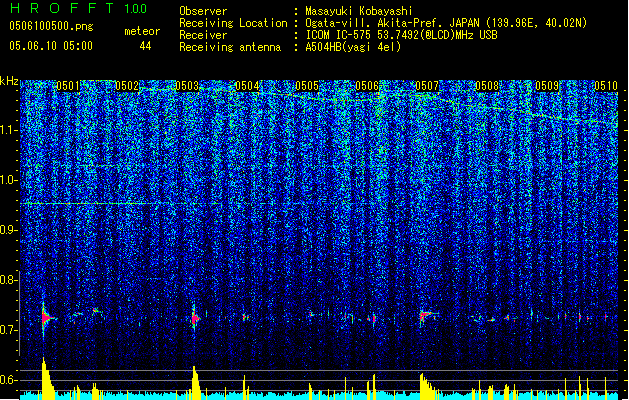Click time marker 0505
The height and width of the screenshot is (400, 629).
click(x=307, y=86)
